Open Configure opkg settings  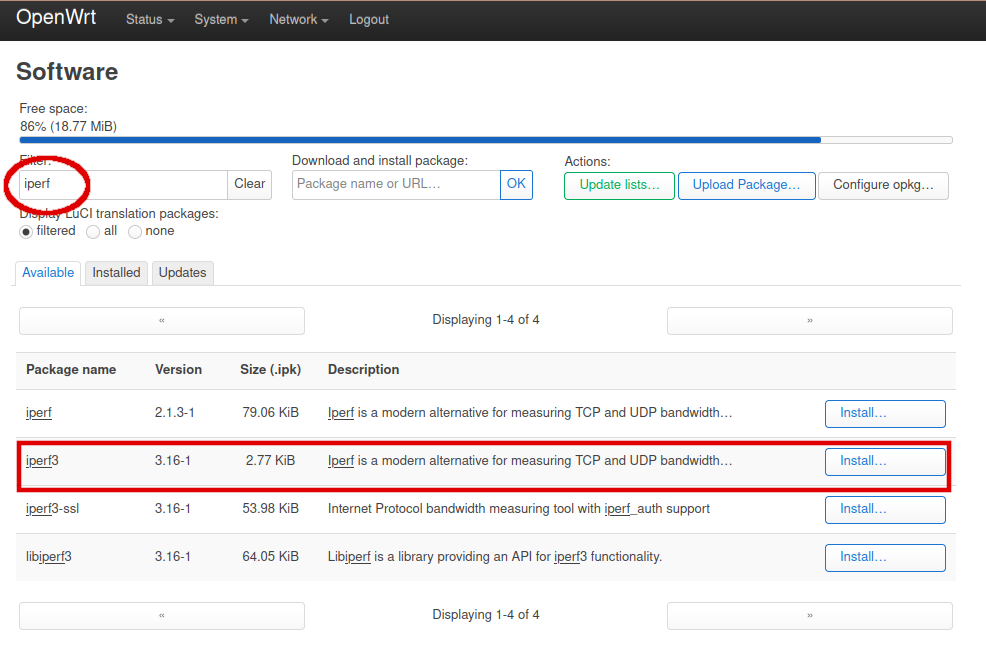pos(883,185)
